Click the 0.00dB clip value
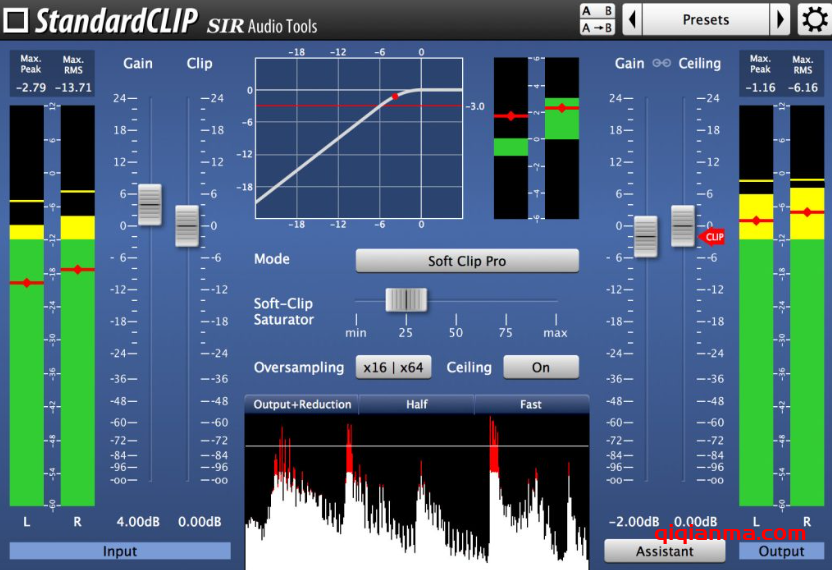This screenshot has width=832, height=570. (x=200, y=522)
